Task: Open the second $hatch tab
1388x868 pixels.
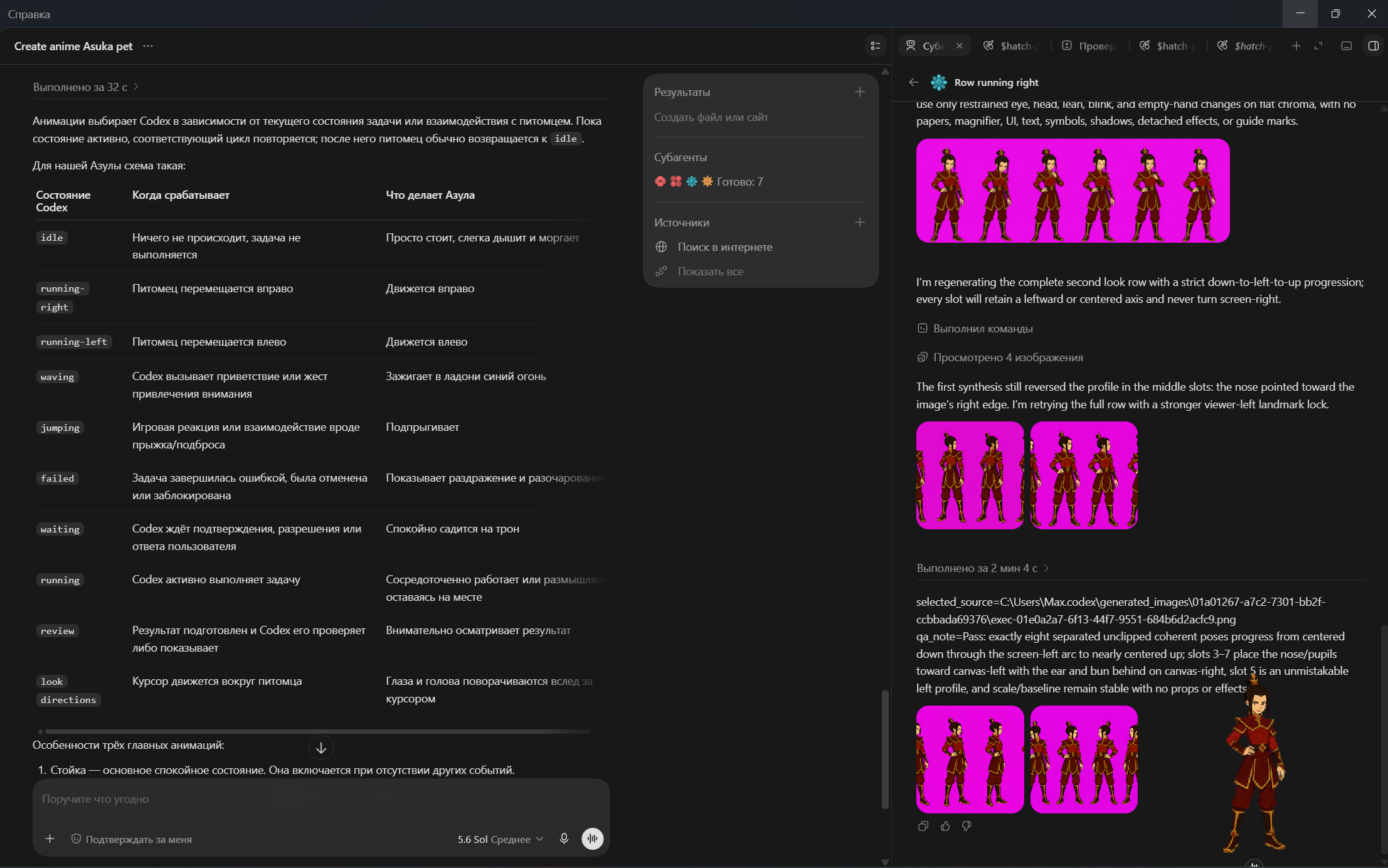Action: [x=1167, y=46]
